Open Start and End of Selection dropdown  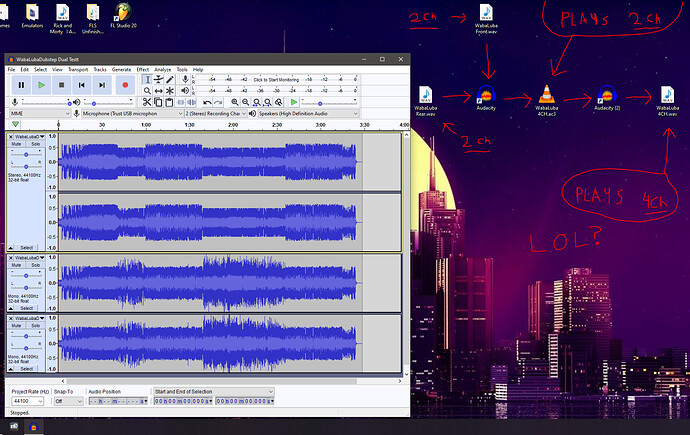click(x=214, y=391)
